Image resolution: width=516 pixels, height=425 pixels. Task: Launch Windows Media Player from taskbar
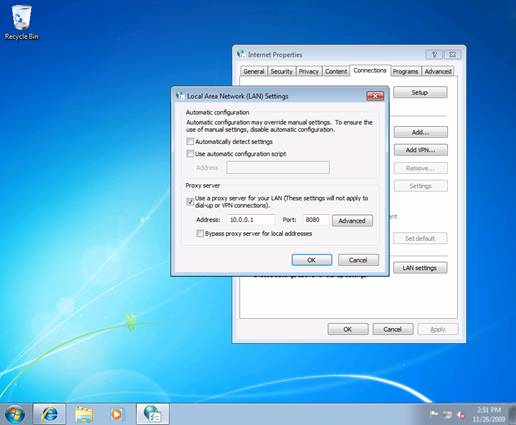point(117,414)
